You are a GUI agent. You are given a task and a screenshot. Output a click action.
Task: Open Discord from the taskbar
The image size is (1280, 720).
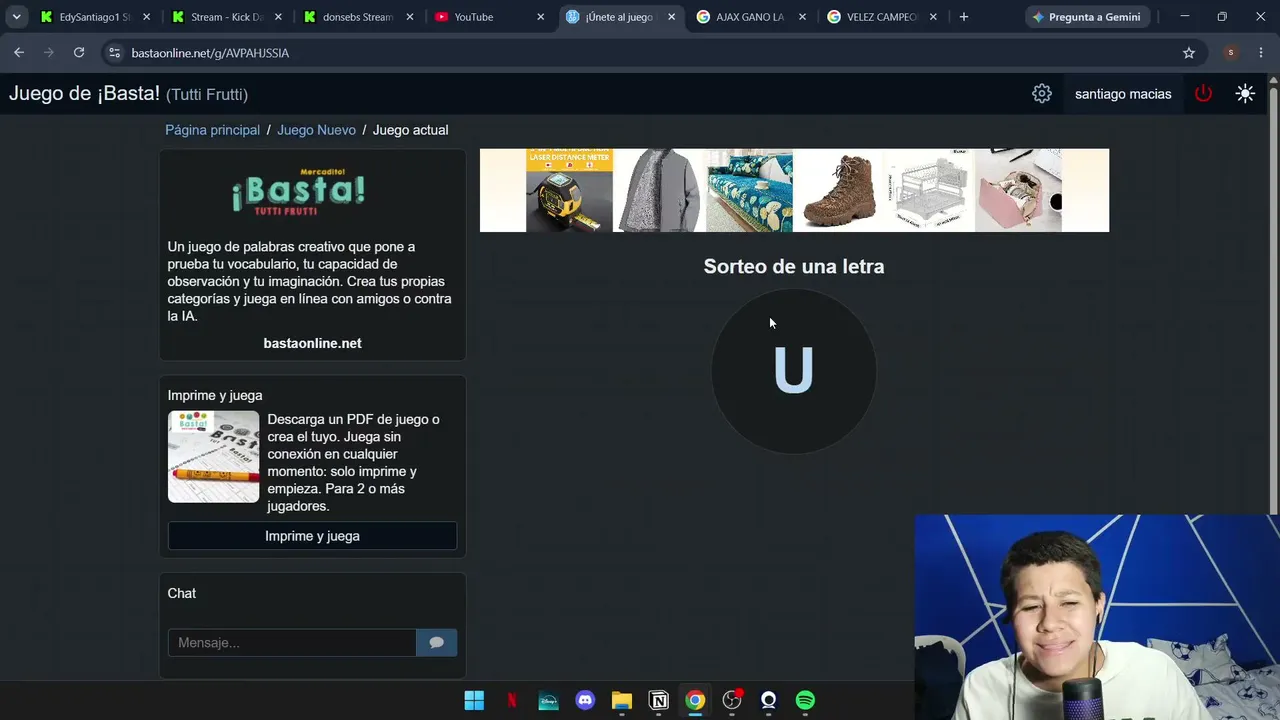pos(585,700)
